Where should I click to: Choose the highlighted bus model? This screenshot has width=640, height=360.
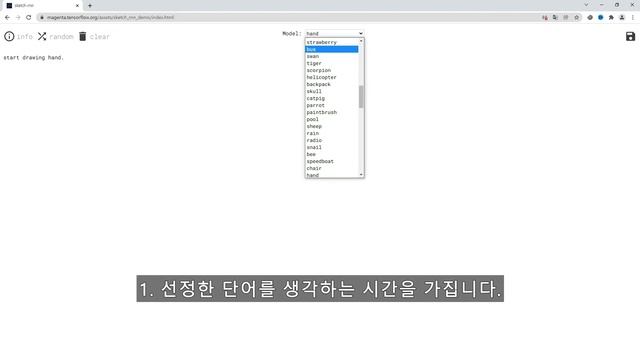332,49
